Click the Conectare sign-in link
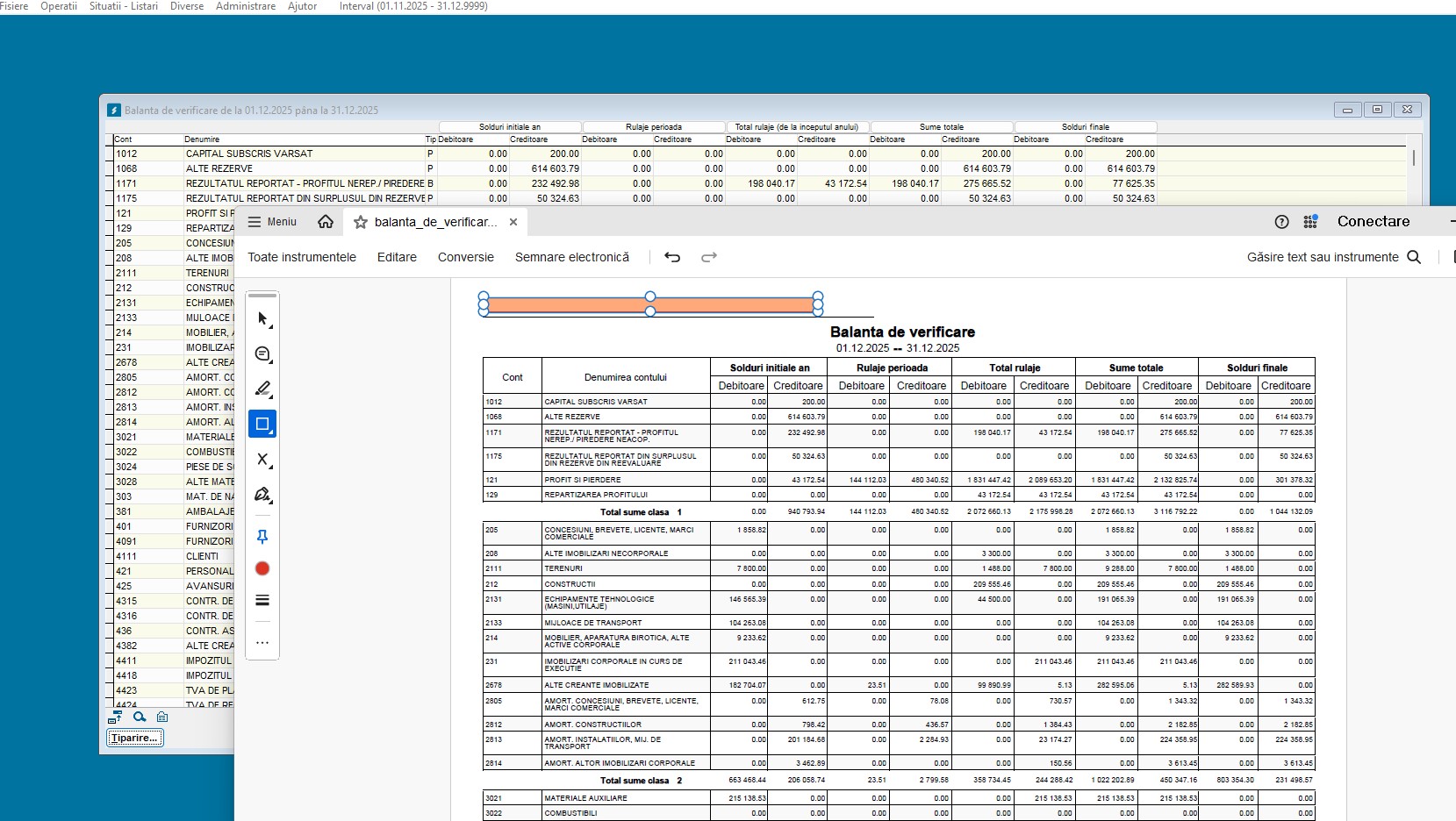The height and width of the screenshot is (821, 1456). click(1373, 222)
